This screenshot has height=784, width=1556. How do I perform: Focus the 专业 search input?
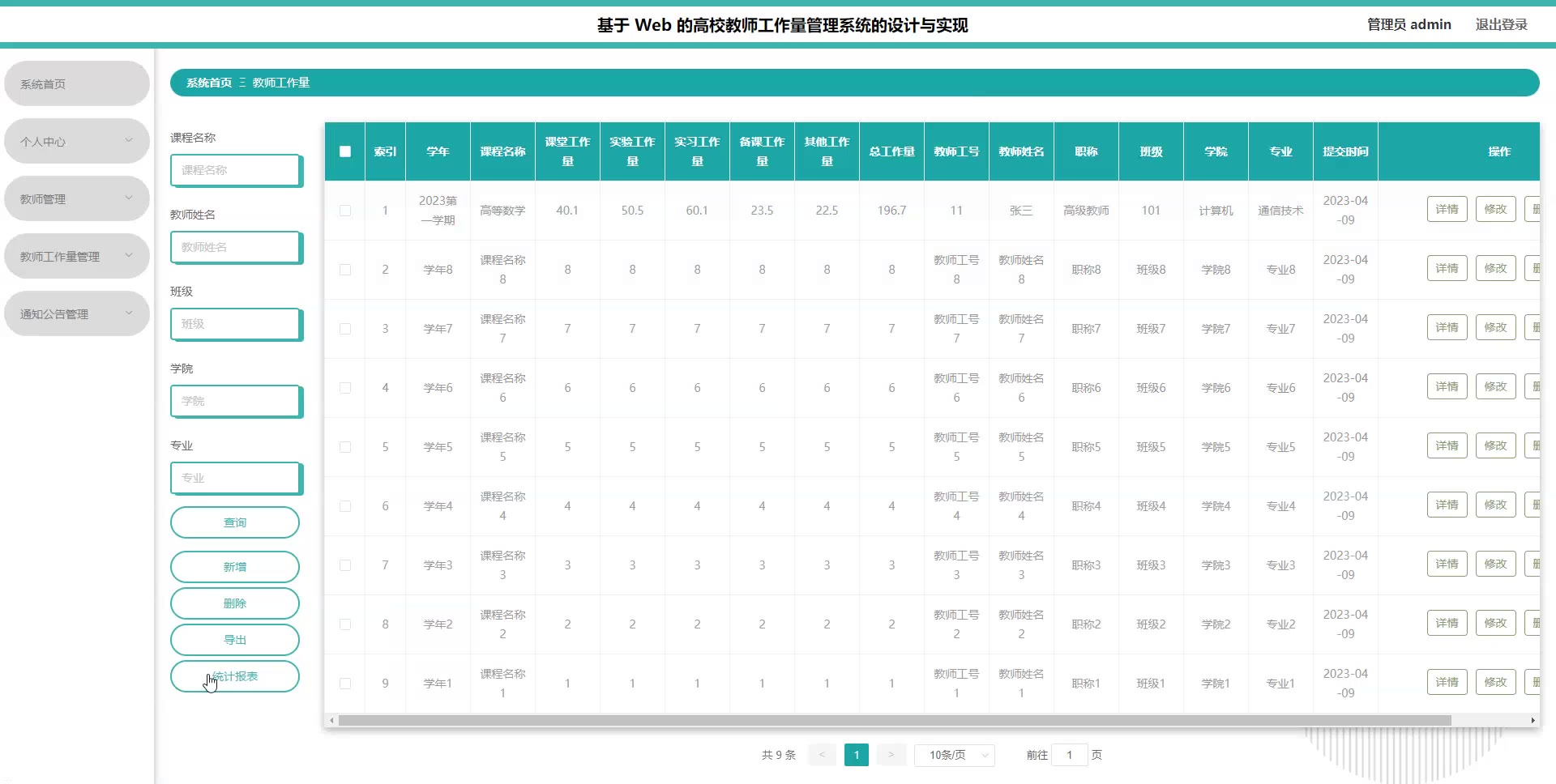click(x=237, y=478)
